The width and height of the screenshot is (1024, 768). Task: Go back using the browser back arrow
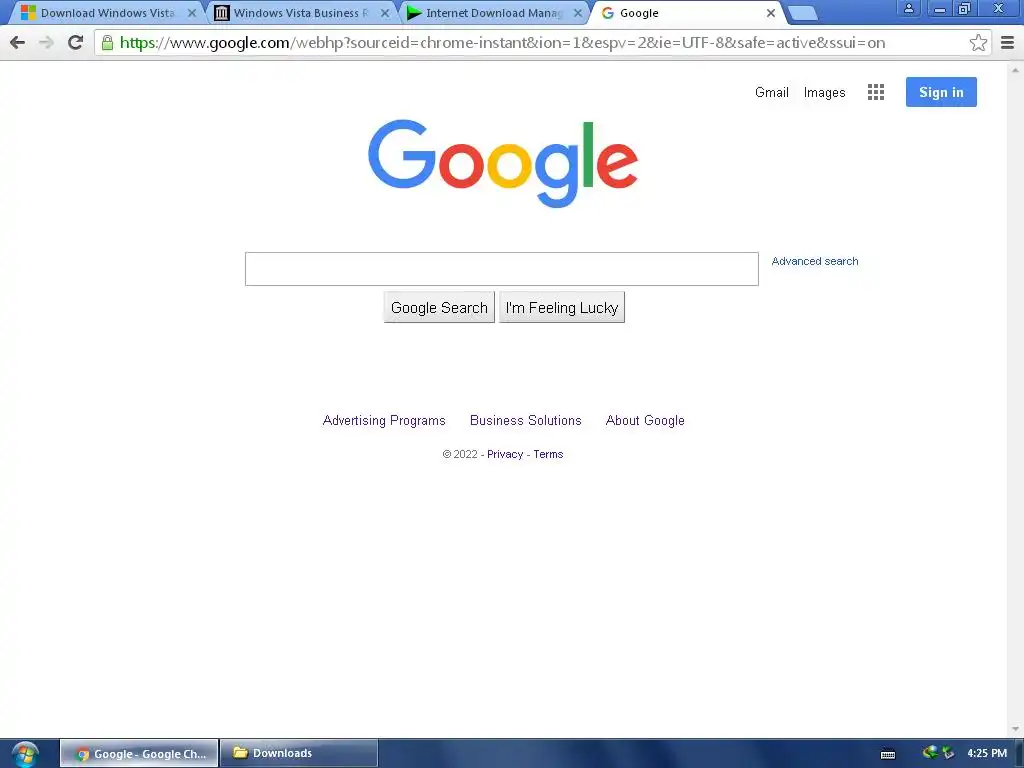tap(18, 43)
